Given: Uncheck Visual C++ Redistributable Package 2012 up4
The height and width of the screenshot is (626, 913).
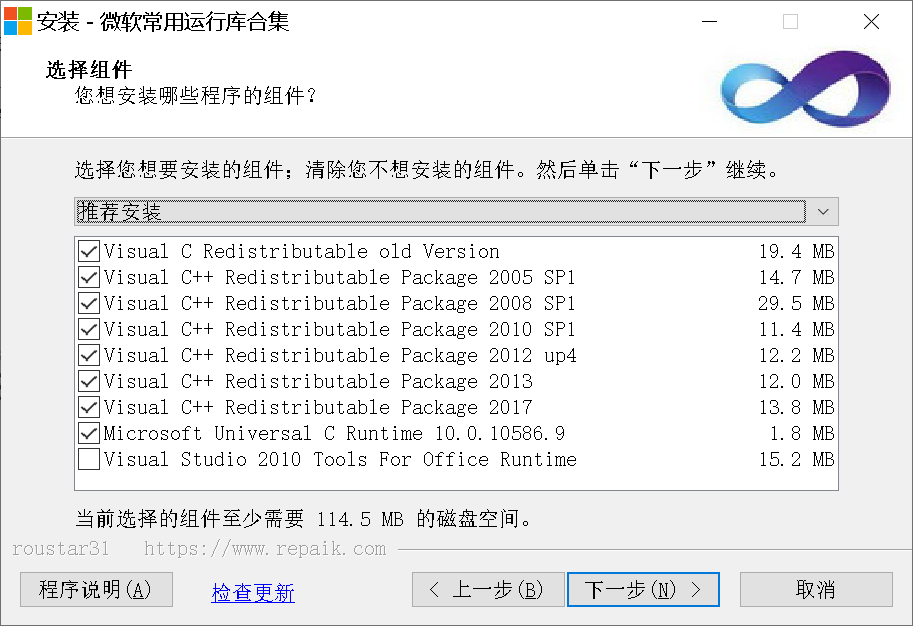Looking at the screenshot, I should coord(89,355).
